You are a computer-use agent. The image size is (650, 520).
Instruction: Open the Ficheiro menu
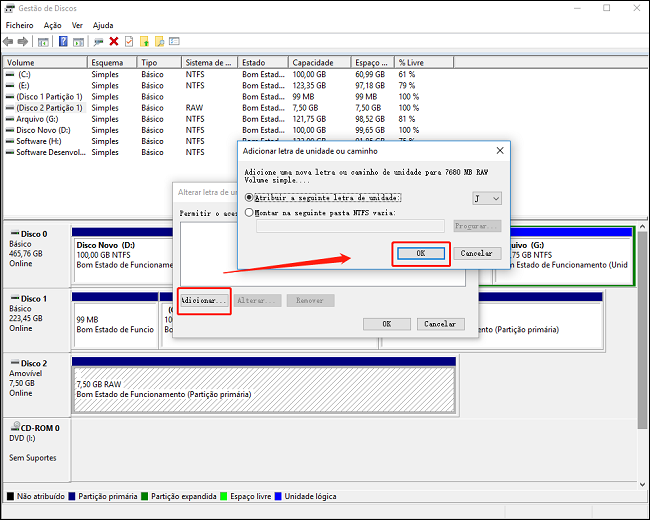(x=19, y=25)
